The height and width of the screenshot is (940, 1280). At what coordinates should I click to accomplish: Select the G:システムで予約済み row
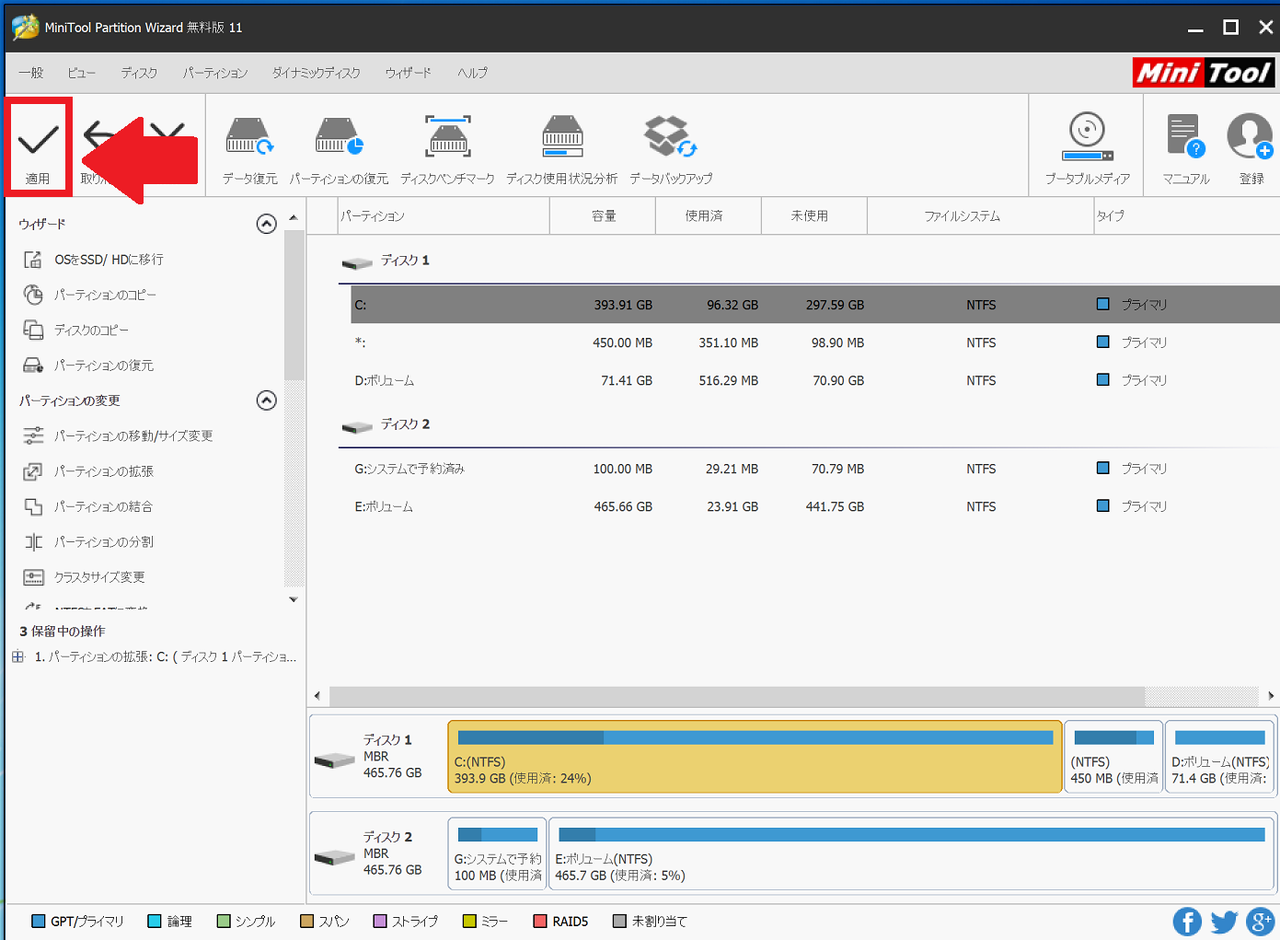tap(815, 468)
